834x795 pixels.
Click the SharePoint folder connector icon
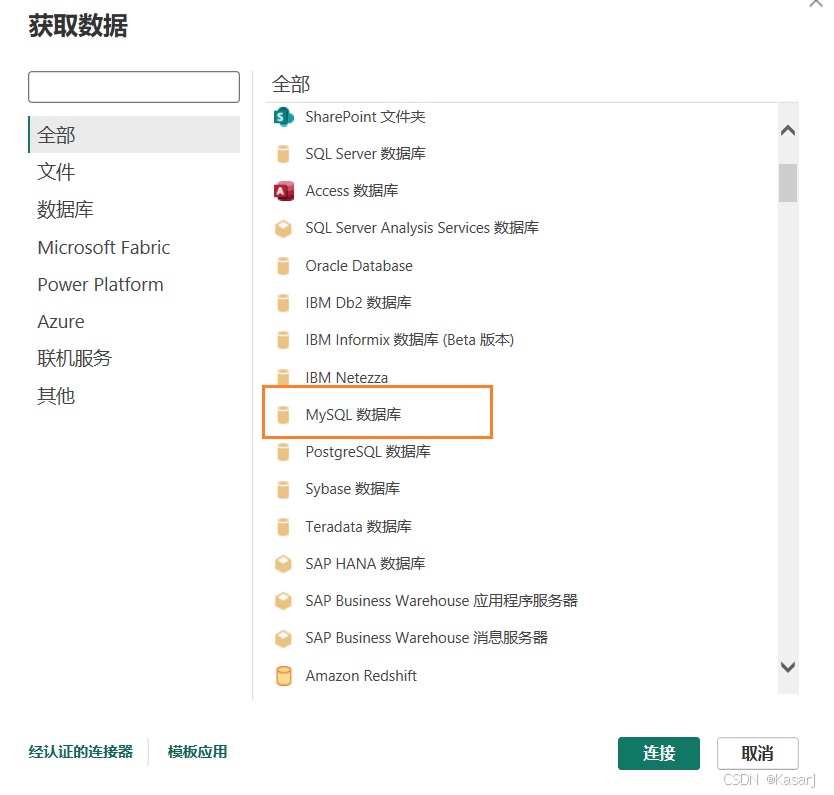pyautogui.click(x=283, y=116)
